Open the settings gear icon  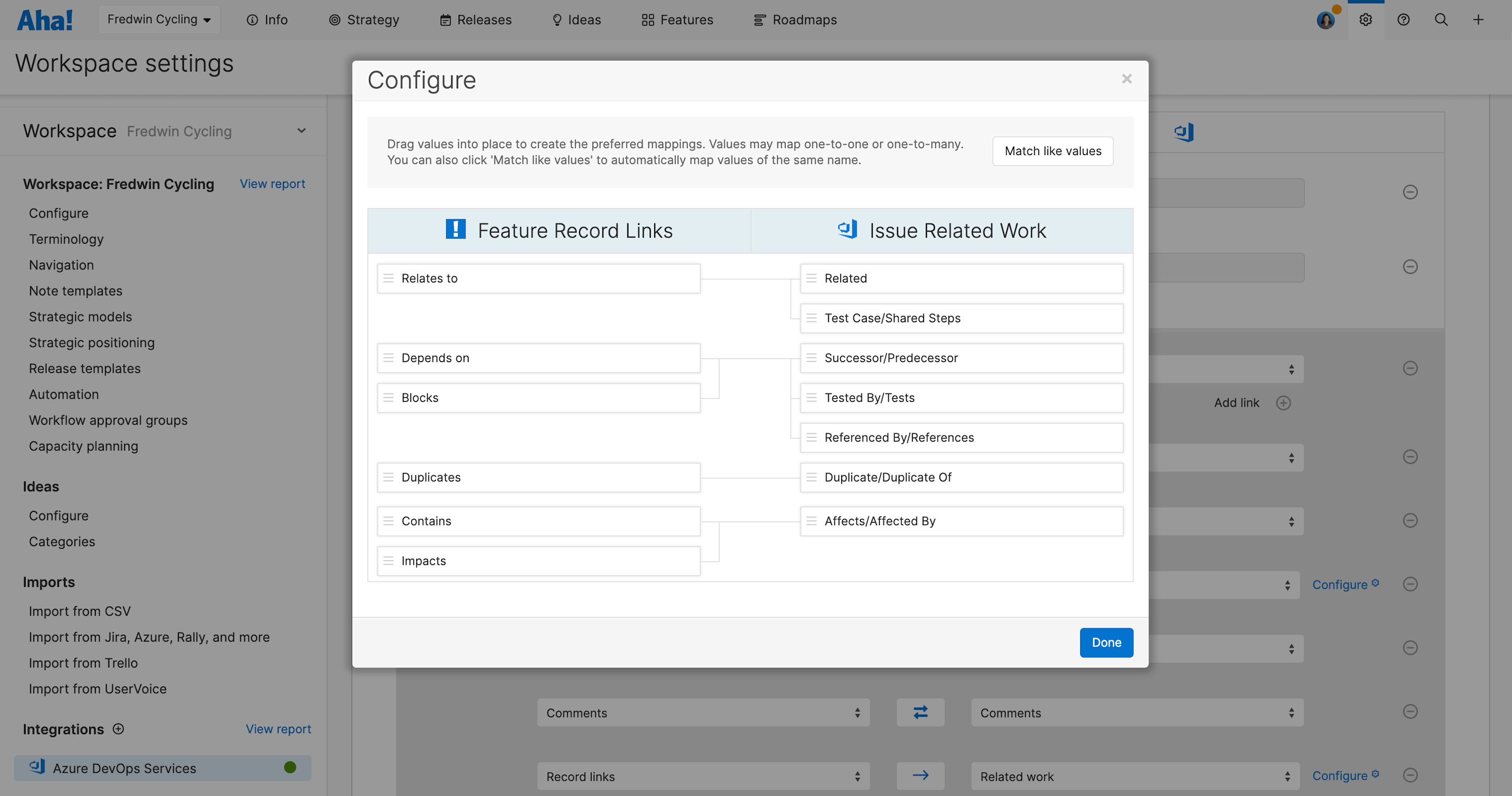point(1366,19)
